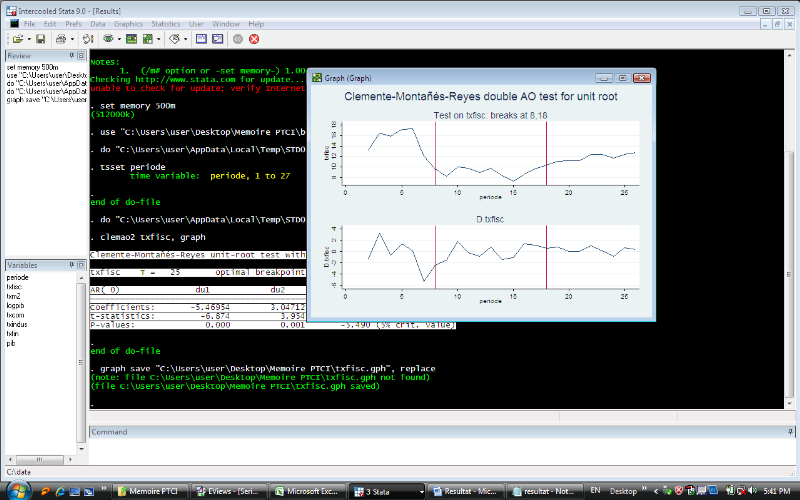800x500 pixels.
Task: Click the Viewer eye icon
Action: (x=106, y=39)
